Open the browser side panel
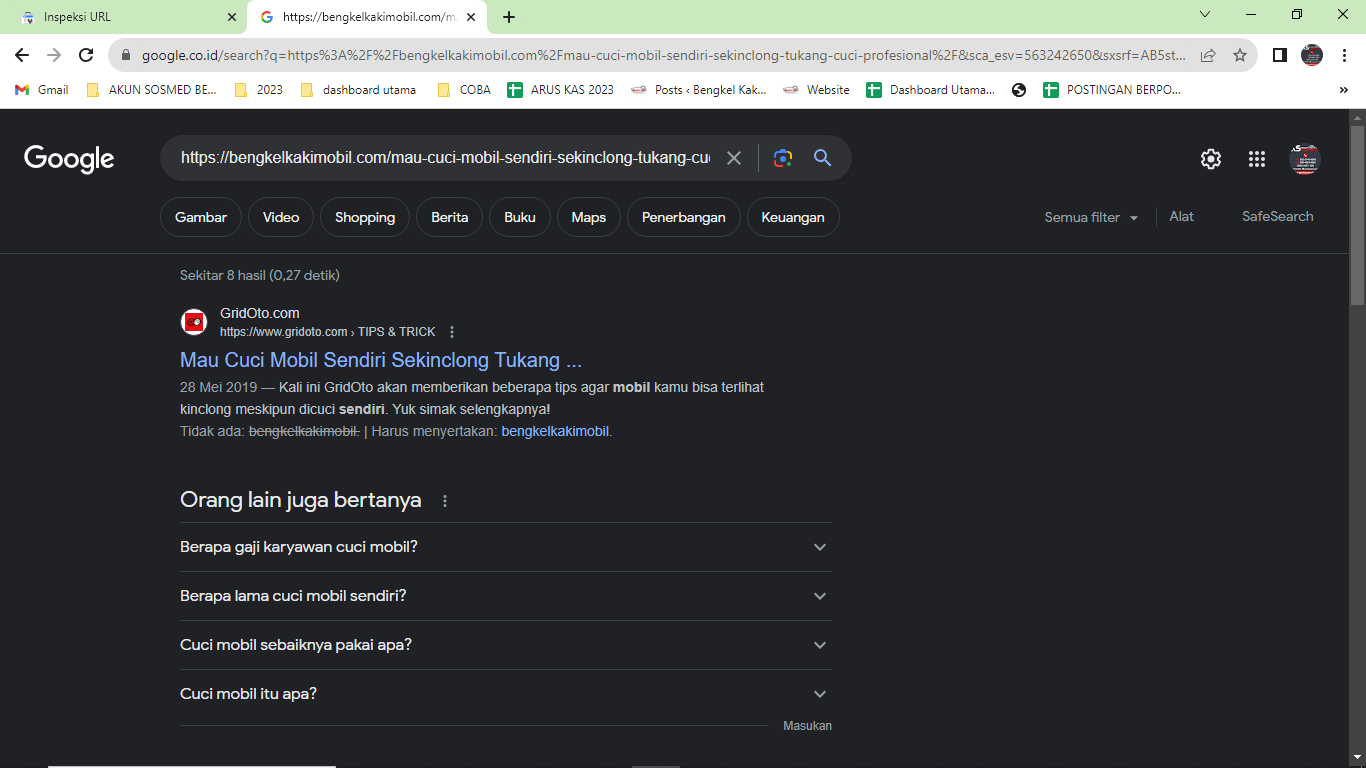This screenshot has height=768, width=1366. 1280,56
